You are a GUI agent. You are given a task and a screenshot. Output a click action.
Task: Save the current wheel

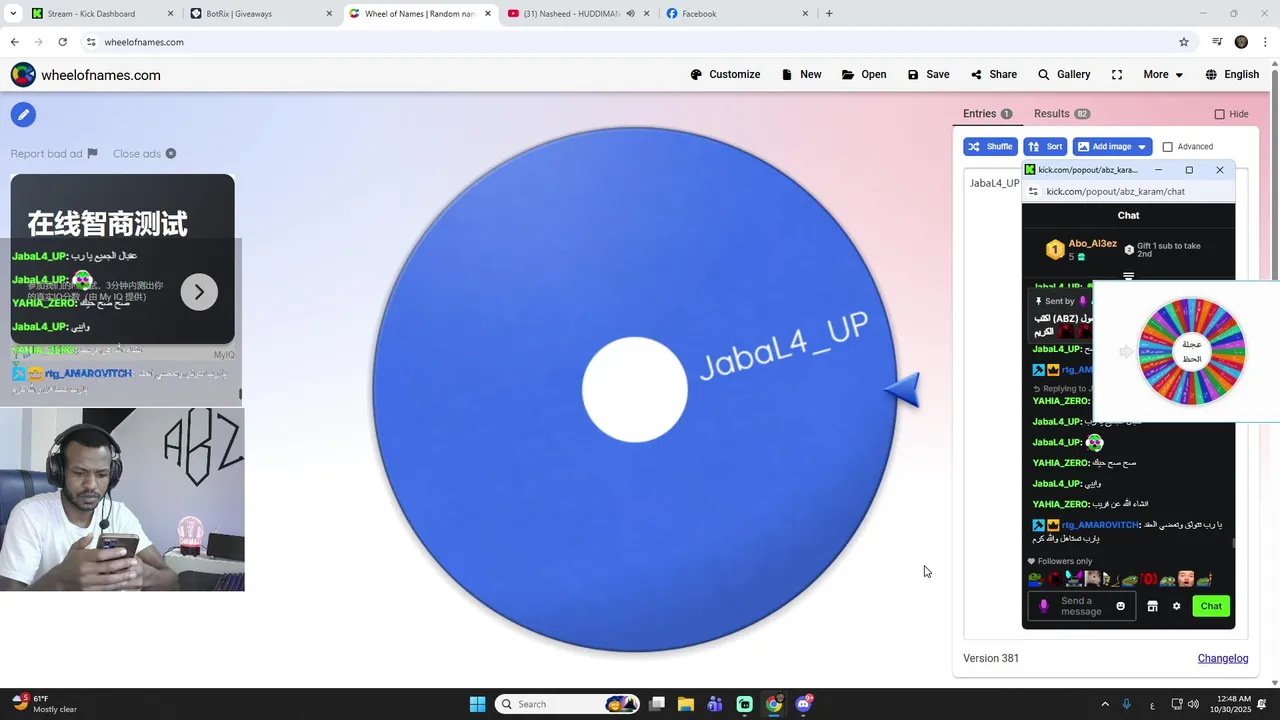pos(928,75)
